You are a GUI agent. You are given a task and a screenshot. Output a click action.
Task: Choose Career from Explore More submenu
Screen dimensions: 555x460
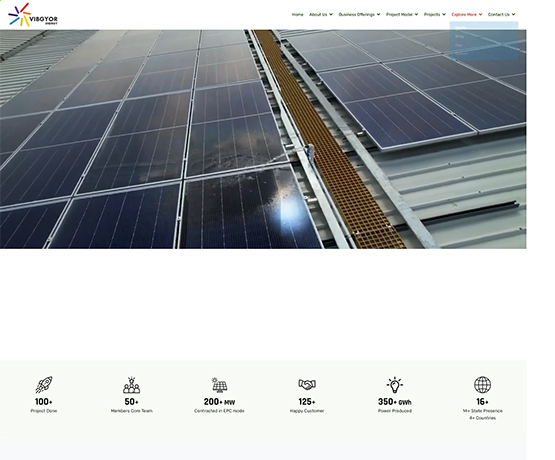pos(461,54)
